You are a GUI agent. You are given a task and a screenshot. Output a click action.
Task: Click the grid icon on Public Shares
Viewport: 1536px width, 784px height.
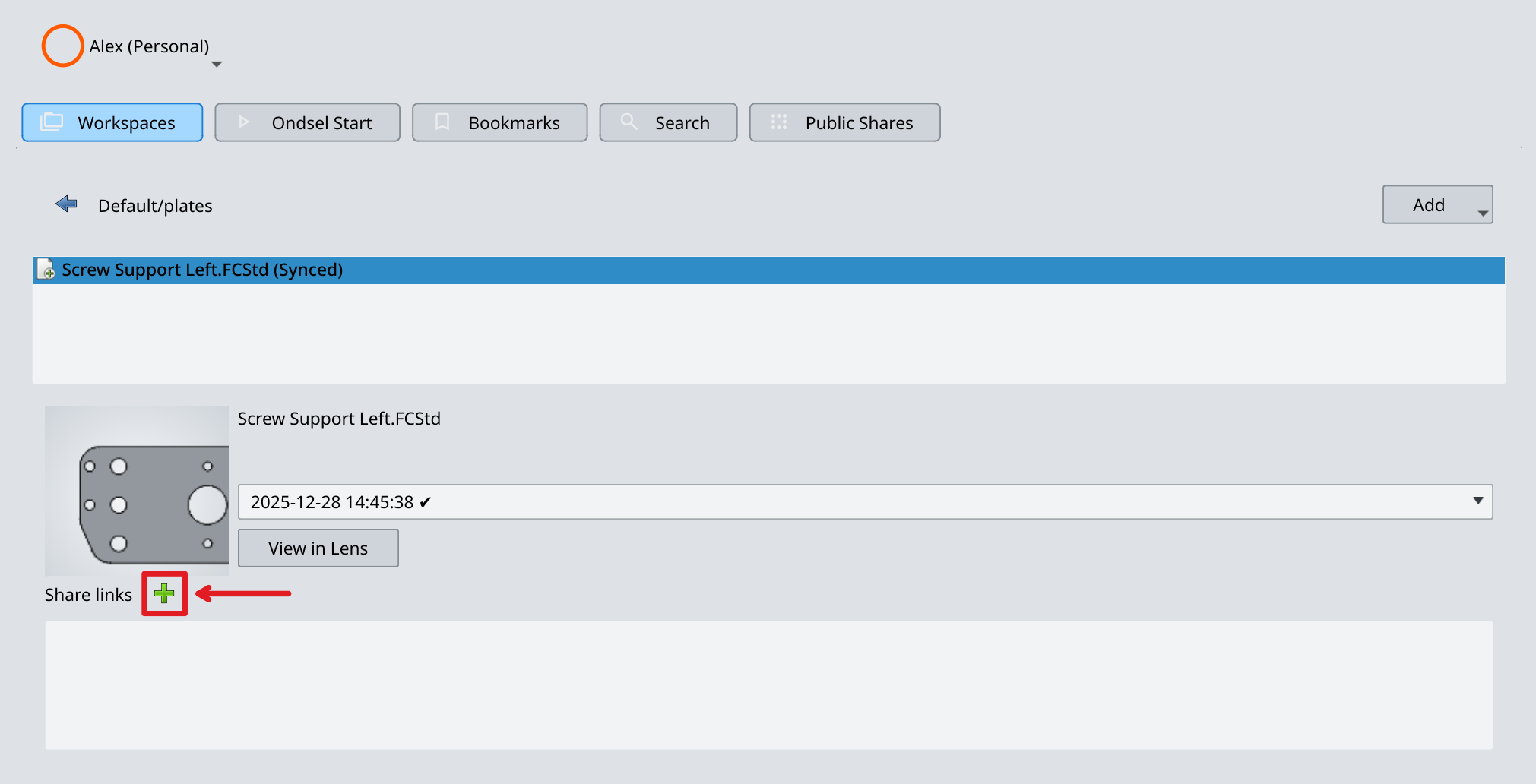pos(779,122)
